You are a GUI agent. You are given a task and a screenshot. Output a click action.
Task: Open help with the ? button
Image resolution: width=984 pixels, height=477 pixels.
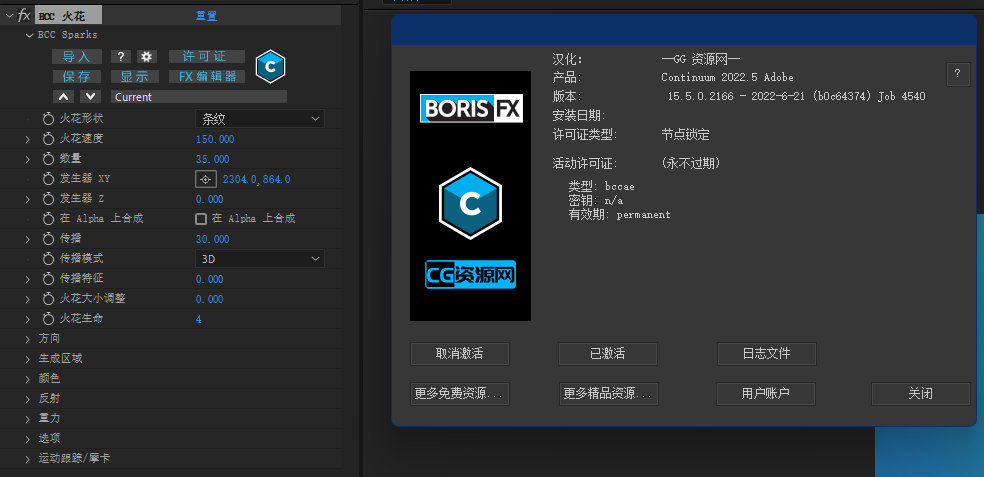click(121, 56)
